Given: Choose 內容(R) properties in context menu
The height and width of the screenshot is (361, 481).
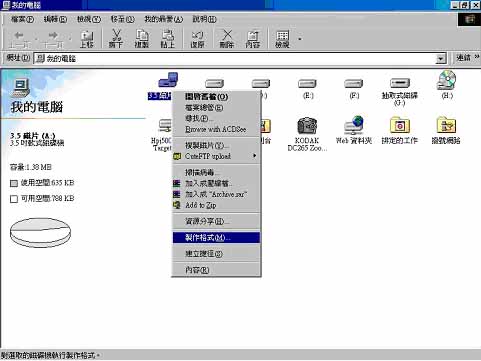Looking at the screenshot, I should (x=216, y=270).
